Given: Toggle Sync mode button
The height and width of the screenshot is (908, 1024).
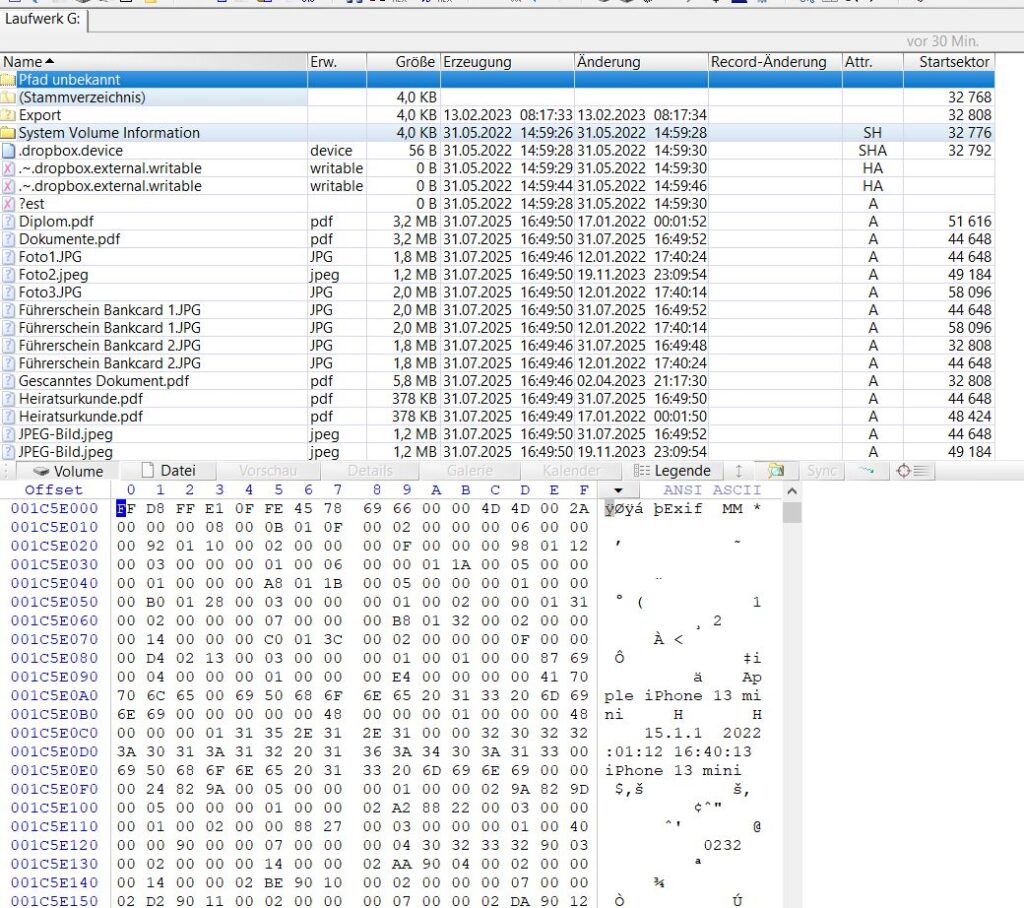Looking at the screenshot, I should click(x=822, y=471).
